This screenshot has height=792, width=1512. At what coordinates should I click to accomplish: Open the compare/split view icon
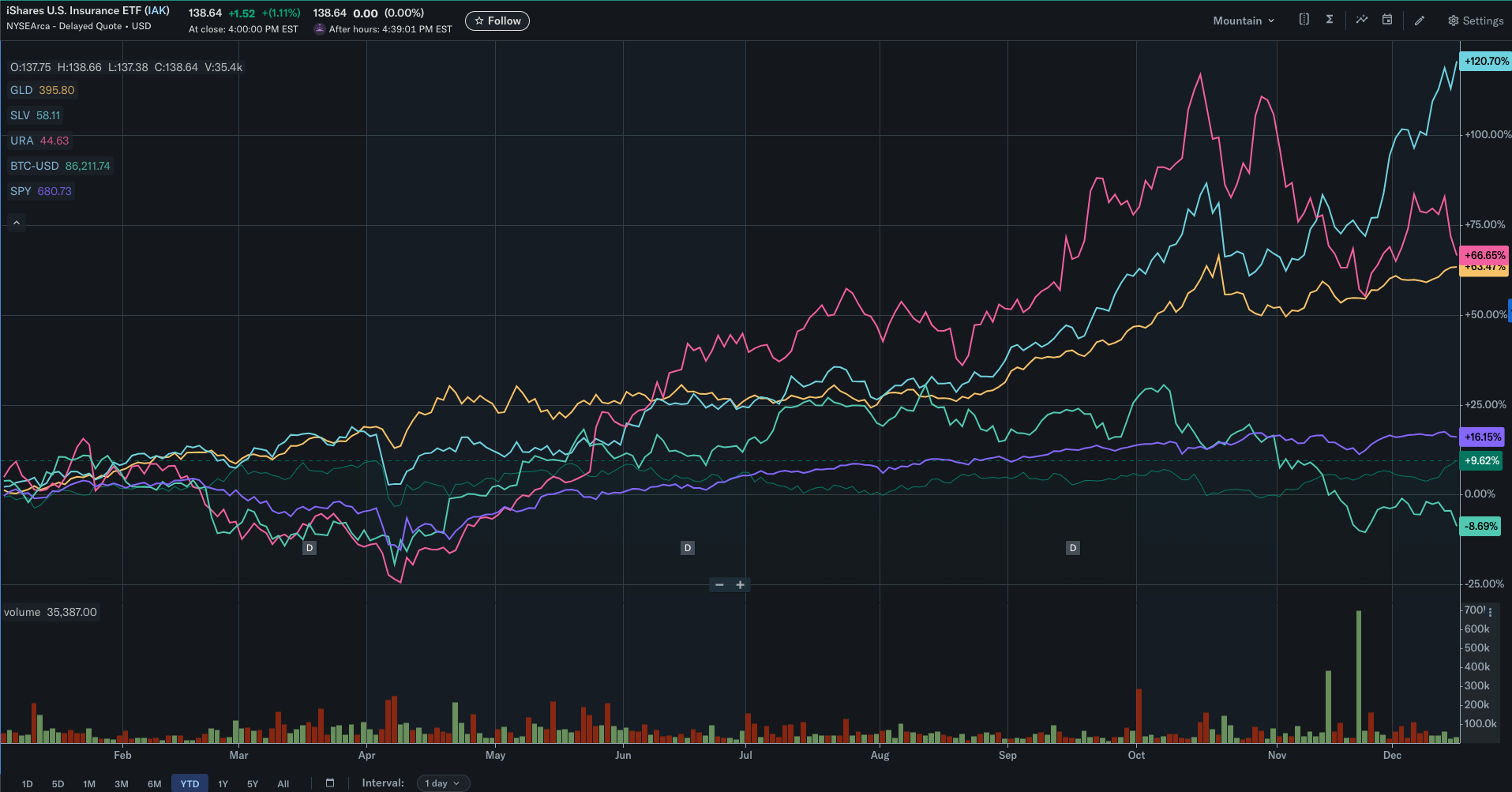pos(1304,20)
